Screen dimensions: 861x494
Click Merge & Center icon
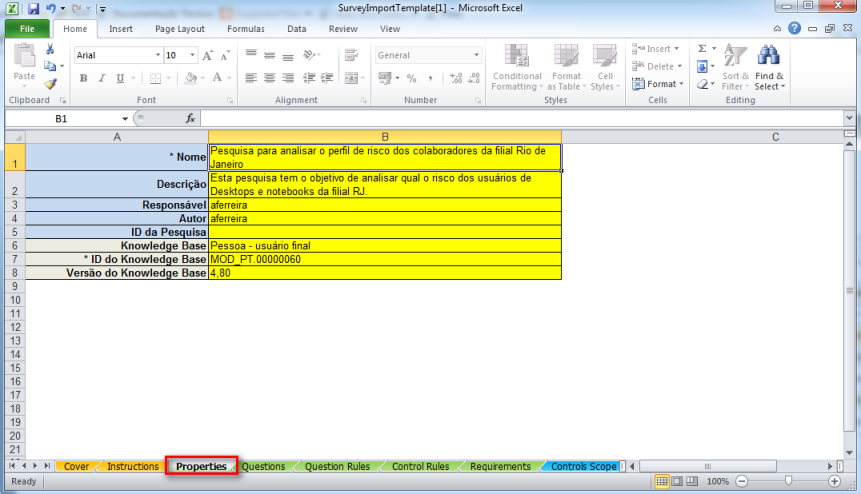point(351,78)
